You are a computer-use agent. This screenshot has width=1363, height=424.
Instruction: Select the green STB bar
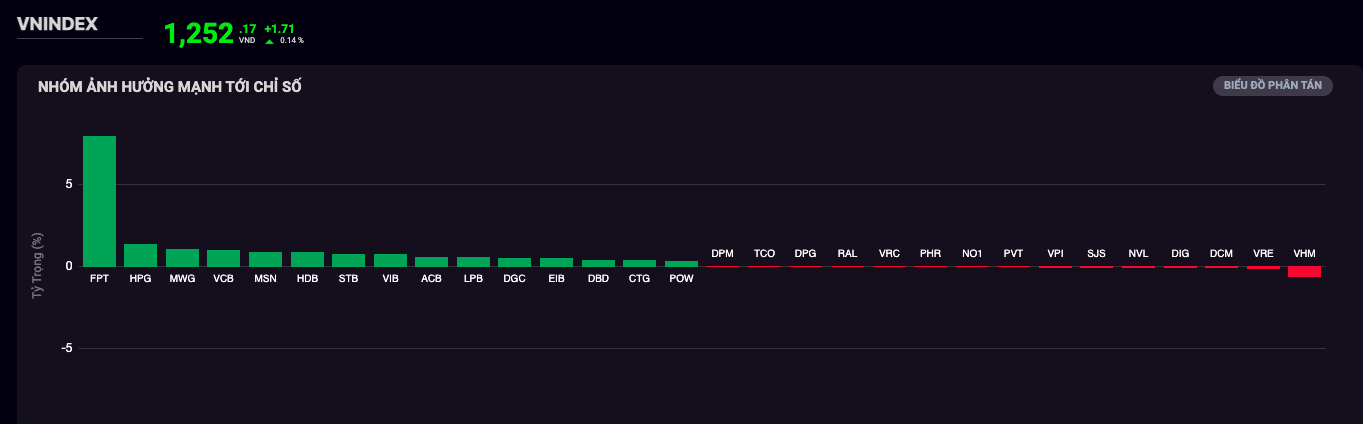coord(348,260)
